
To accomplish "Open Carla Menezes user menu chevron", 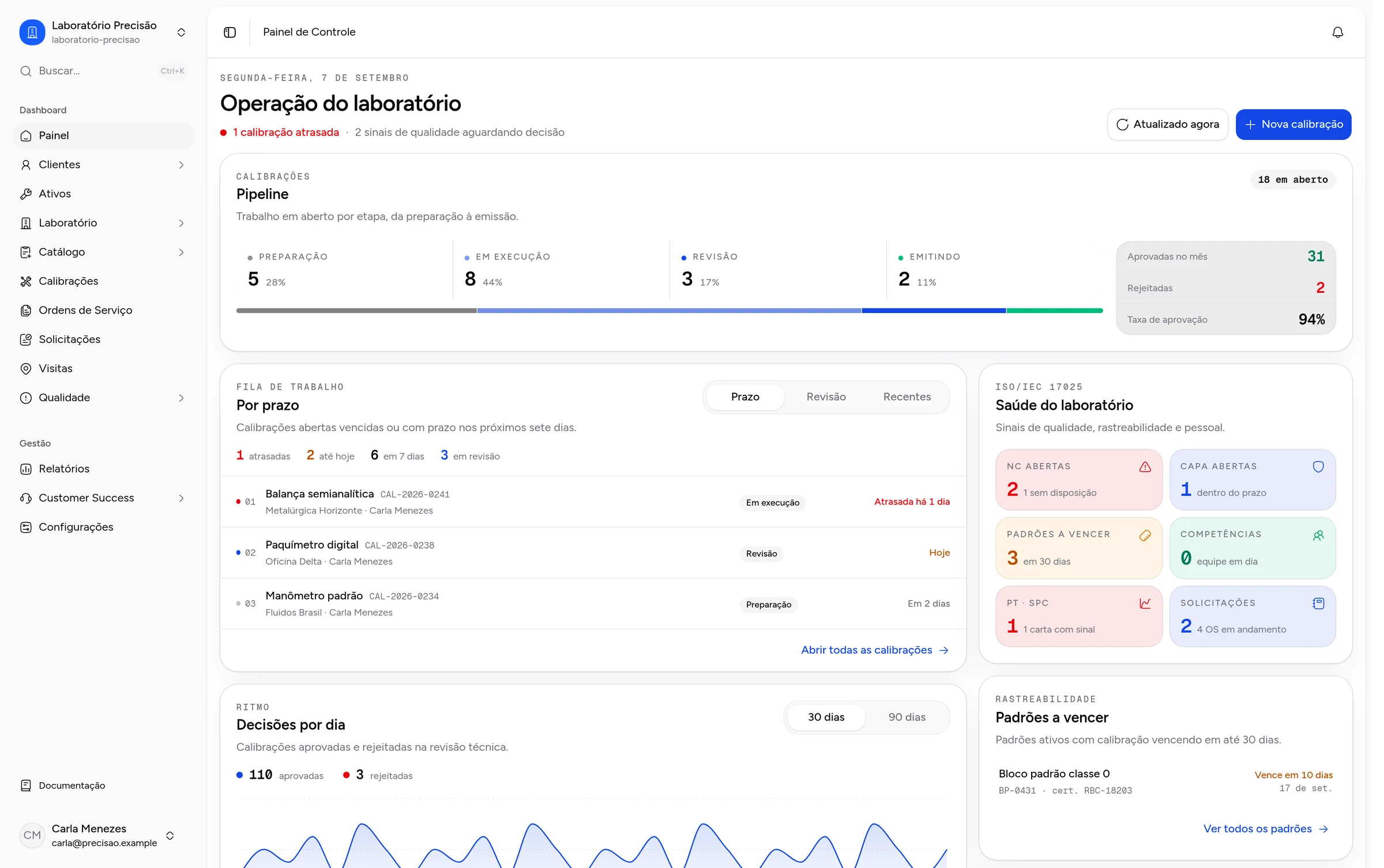I will pyautogui.click(x=170, y=836).
